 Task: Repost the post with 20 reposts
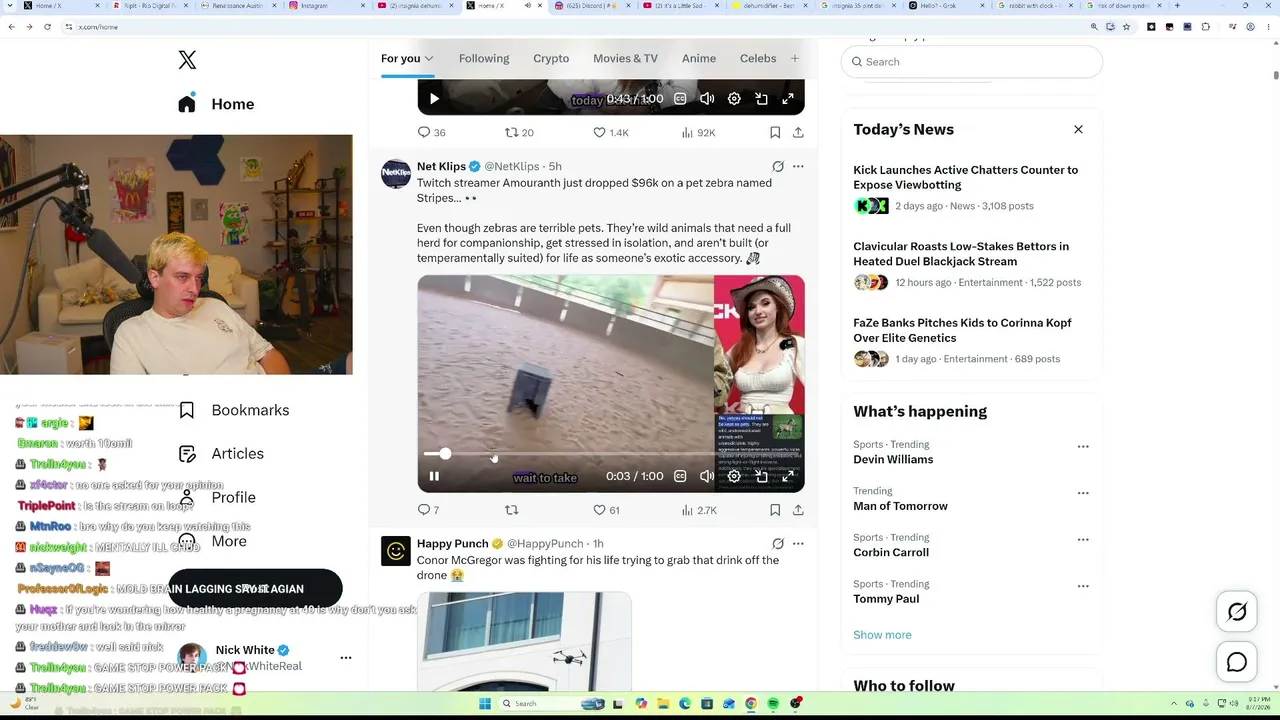point(519,132)
